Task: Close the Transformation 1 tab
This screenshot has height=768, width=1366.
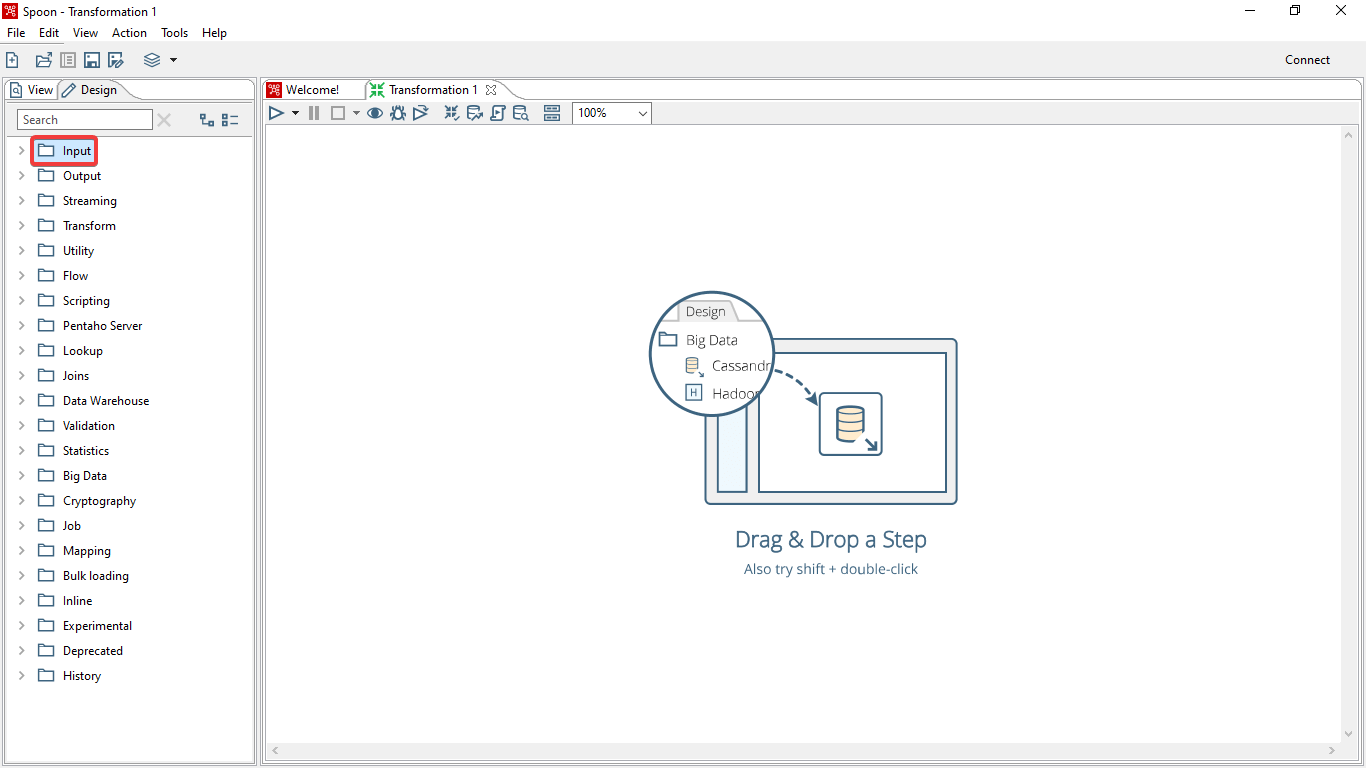Action: pyautogui.click(x=491, y=90)
